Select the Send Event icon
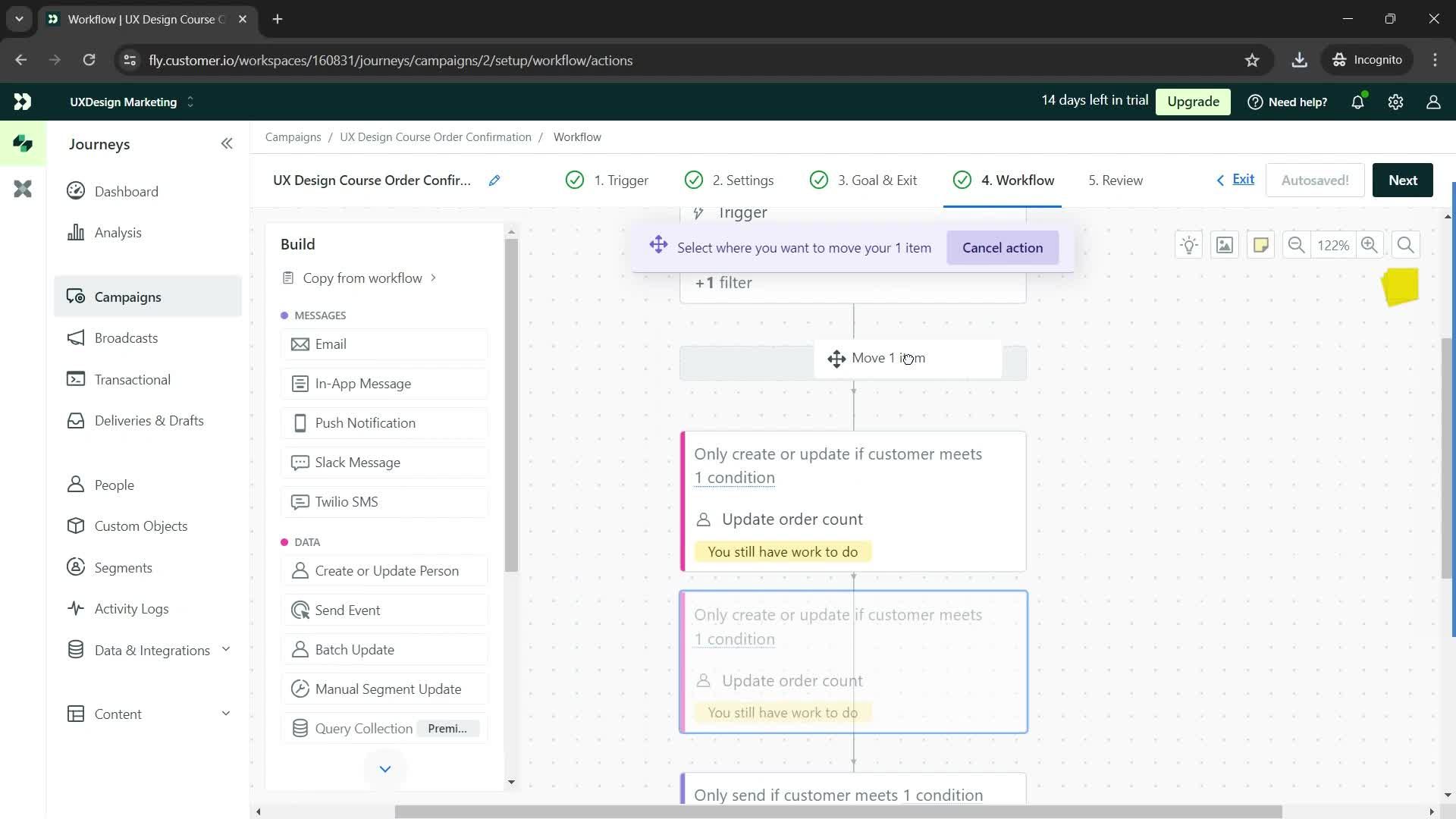 pyautogui.click(x=299, y=610)
